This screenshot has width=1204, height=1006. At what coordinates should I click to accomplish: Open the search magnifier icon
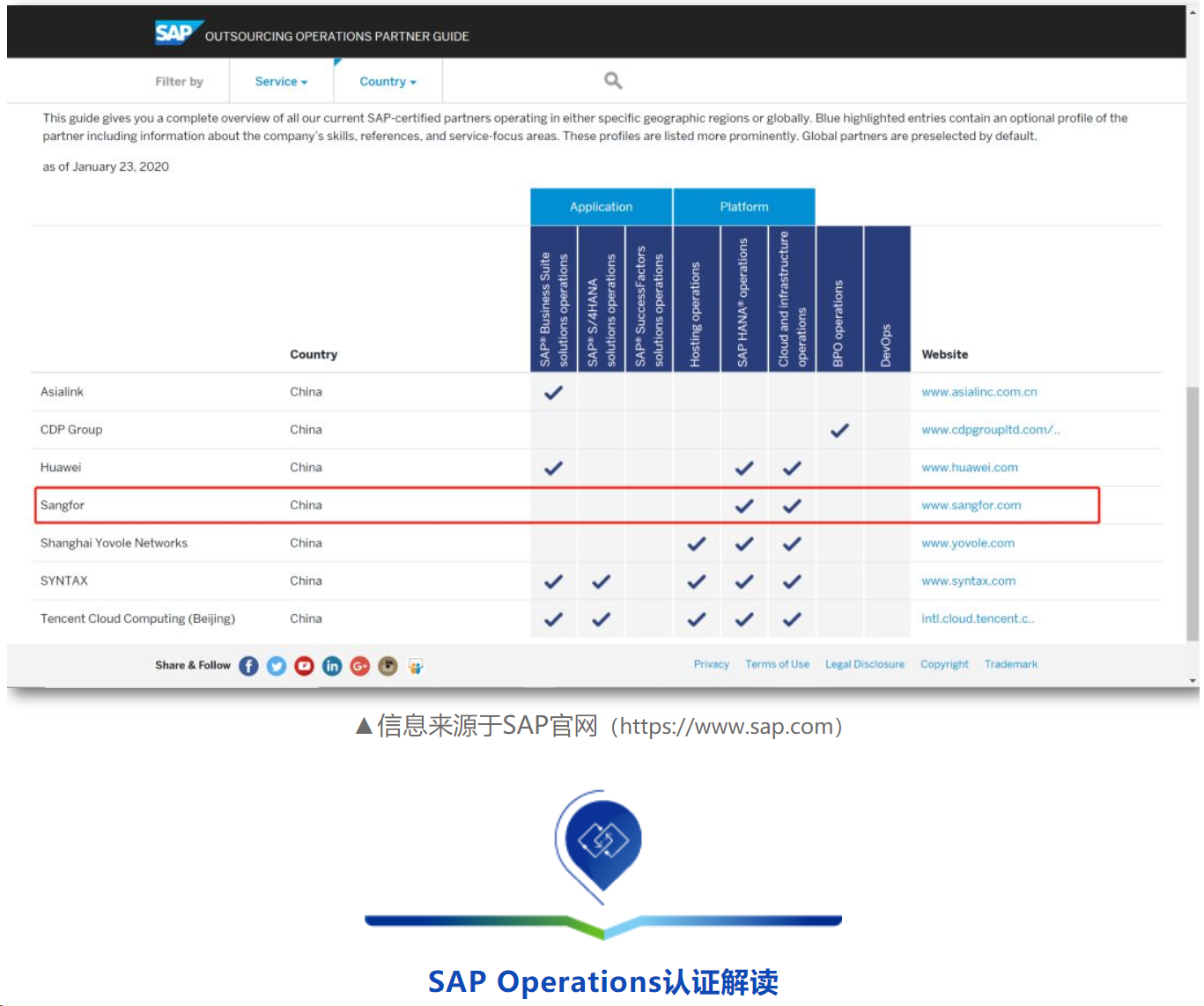click(x=613, y=81)
